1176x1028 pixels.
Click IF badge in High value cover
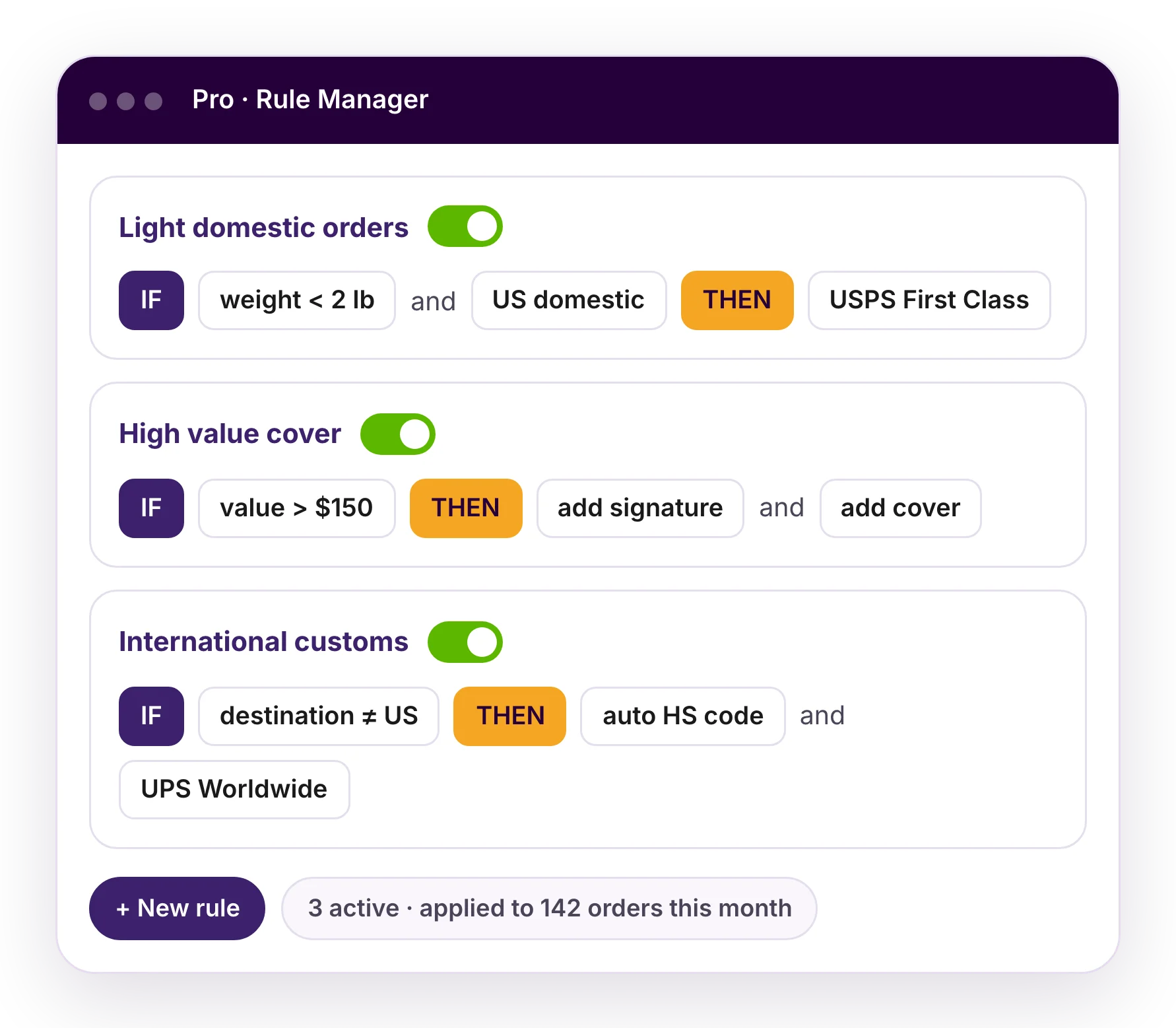(x=151, y=508)
